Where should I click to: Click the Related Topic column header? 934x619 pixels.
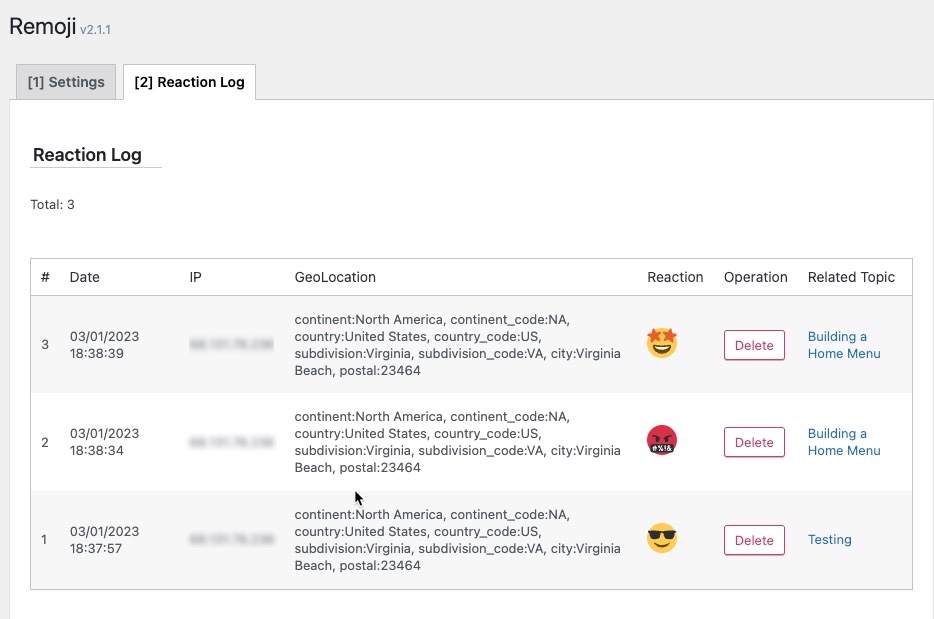coord(851,277)
